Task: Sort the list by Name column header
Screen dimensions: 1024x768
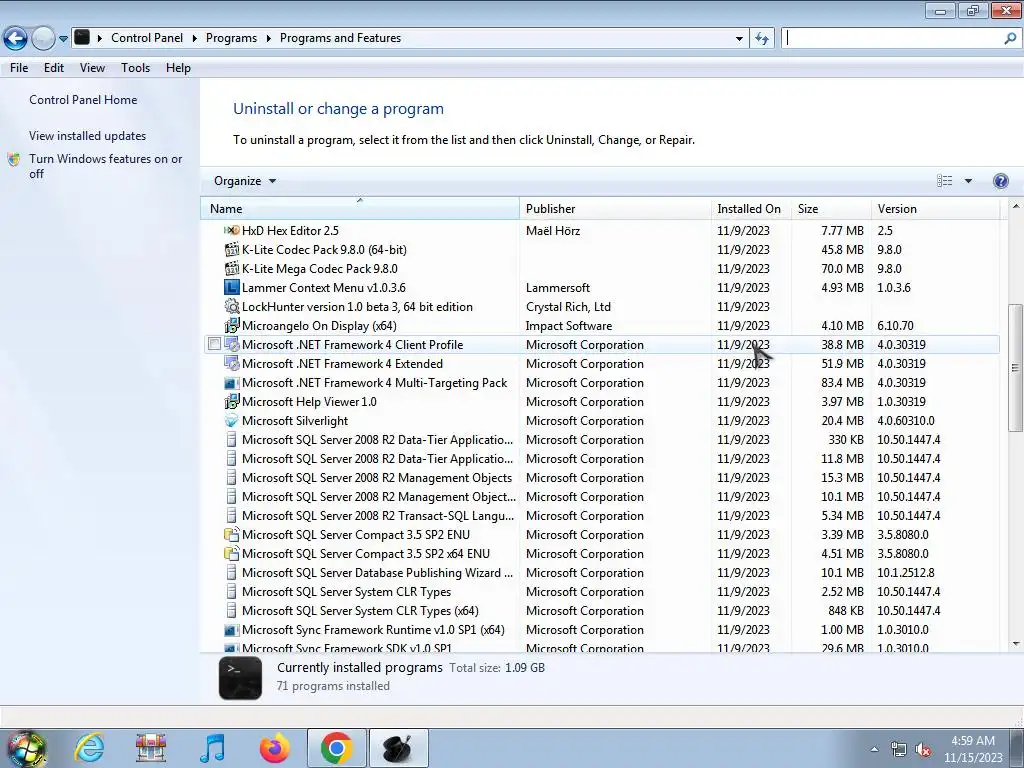Action: (360, 208)
